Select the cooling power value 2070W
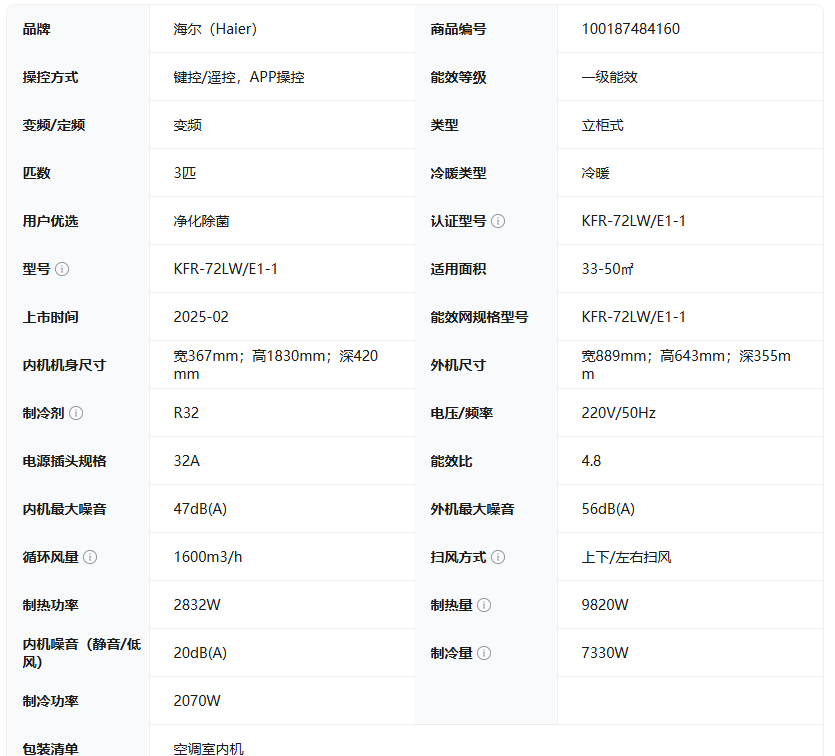This screenshot has width=835, height=756. [197, 701]
